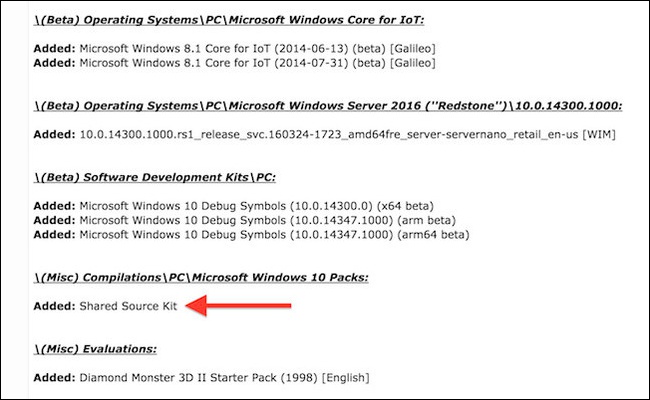This screenshot has width=650, height=400.
Task: Select Debug Symbols 10.0.14300.0 x64 beta entry
Action: [x=234, y=206]
